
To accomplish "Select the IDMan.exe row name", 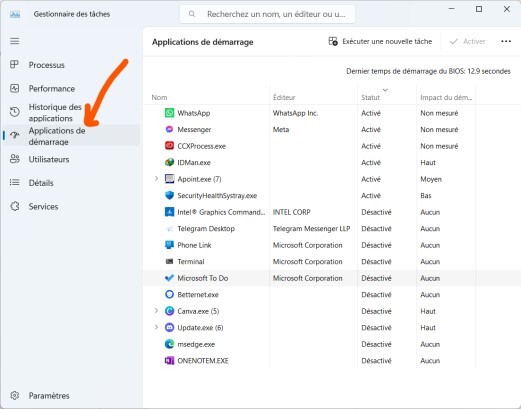I will [194, 162].
